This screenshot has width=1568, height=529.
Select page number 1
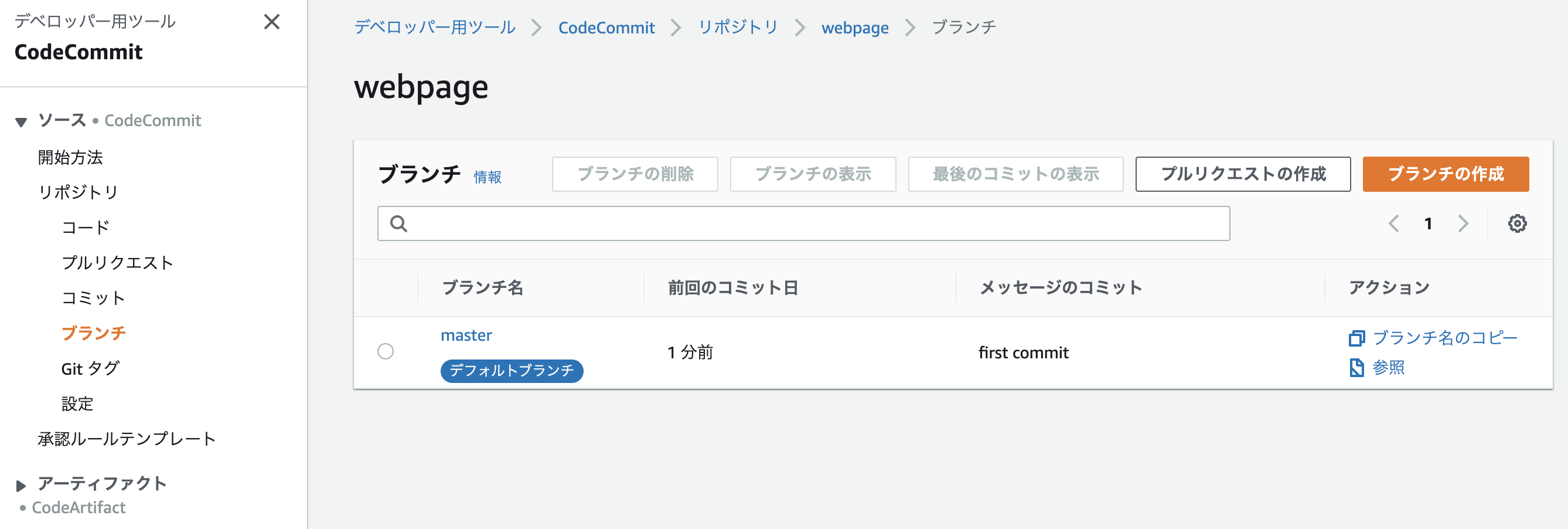pyautogui.click(x=1428, y=223)
